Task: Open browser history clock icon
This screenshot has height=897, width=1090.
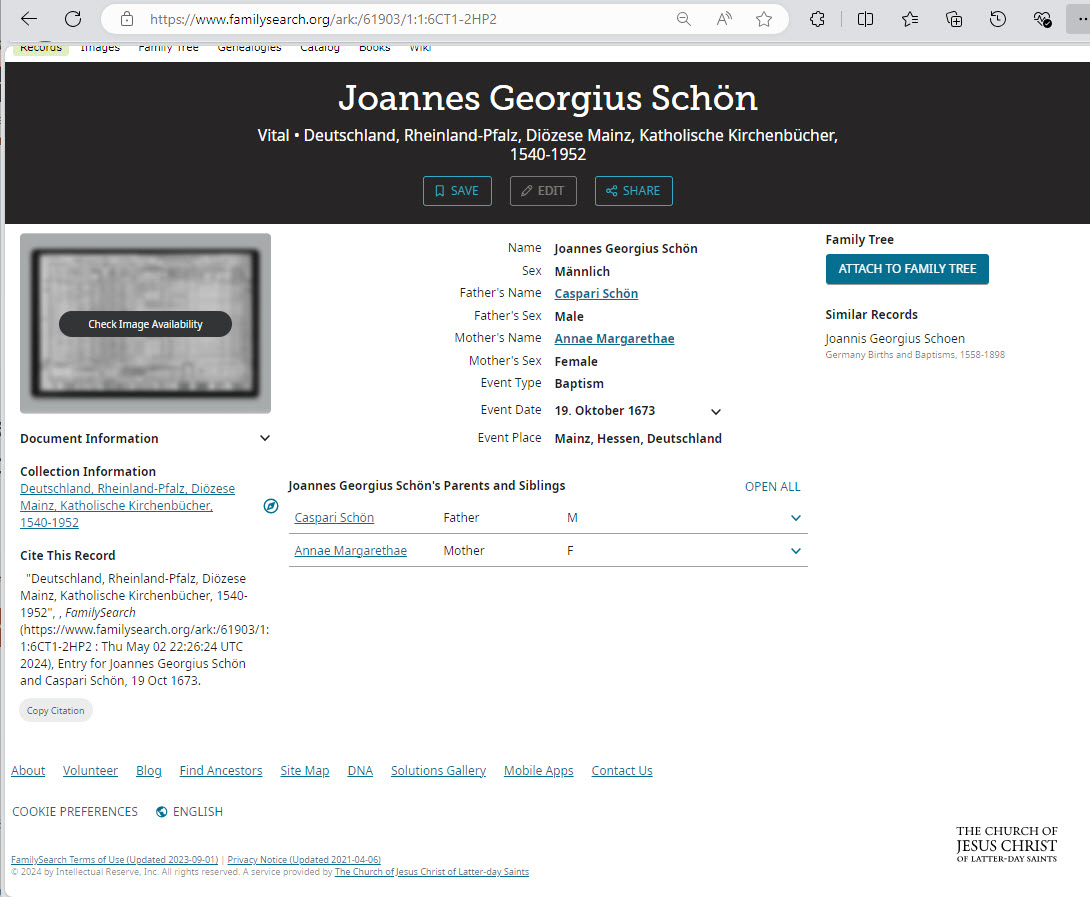Action: pyautogui.click(x=997, y=19)
